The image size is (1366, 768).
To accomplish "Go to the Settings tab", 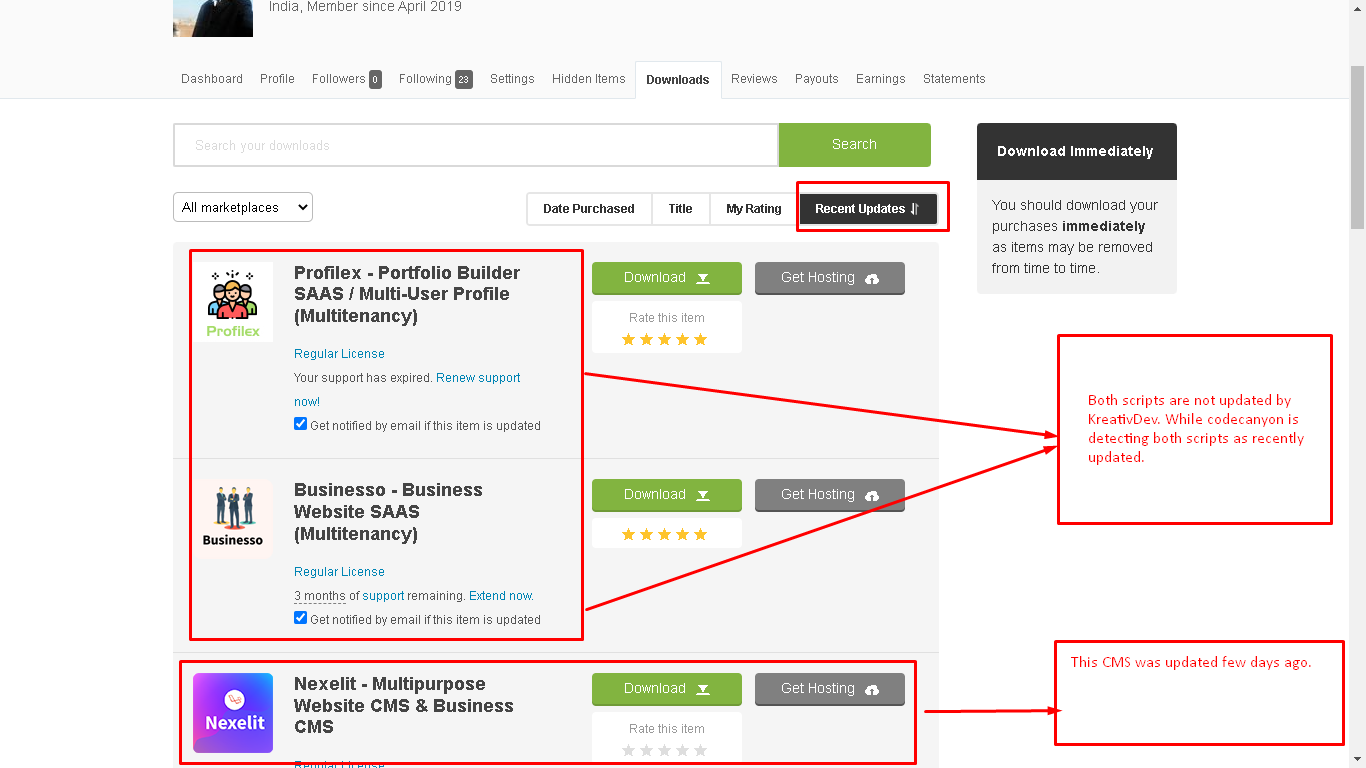I will point(512,79).
